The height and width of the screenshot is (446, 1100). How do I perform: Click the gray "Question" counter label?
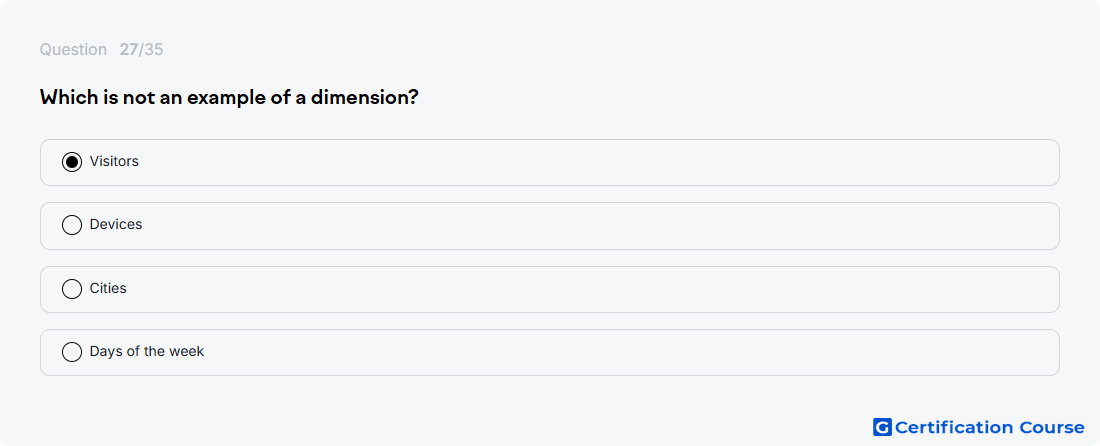coord(73,50)
